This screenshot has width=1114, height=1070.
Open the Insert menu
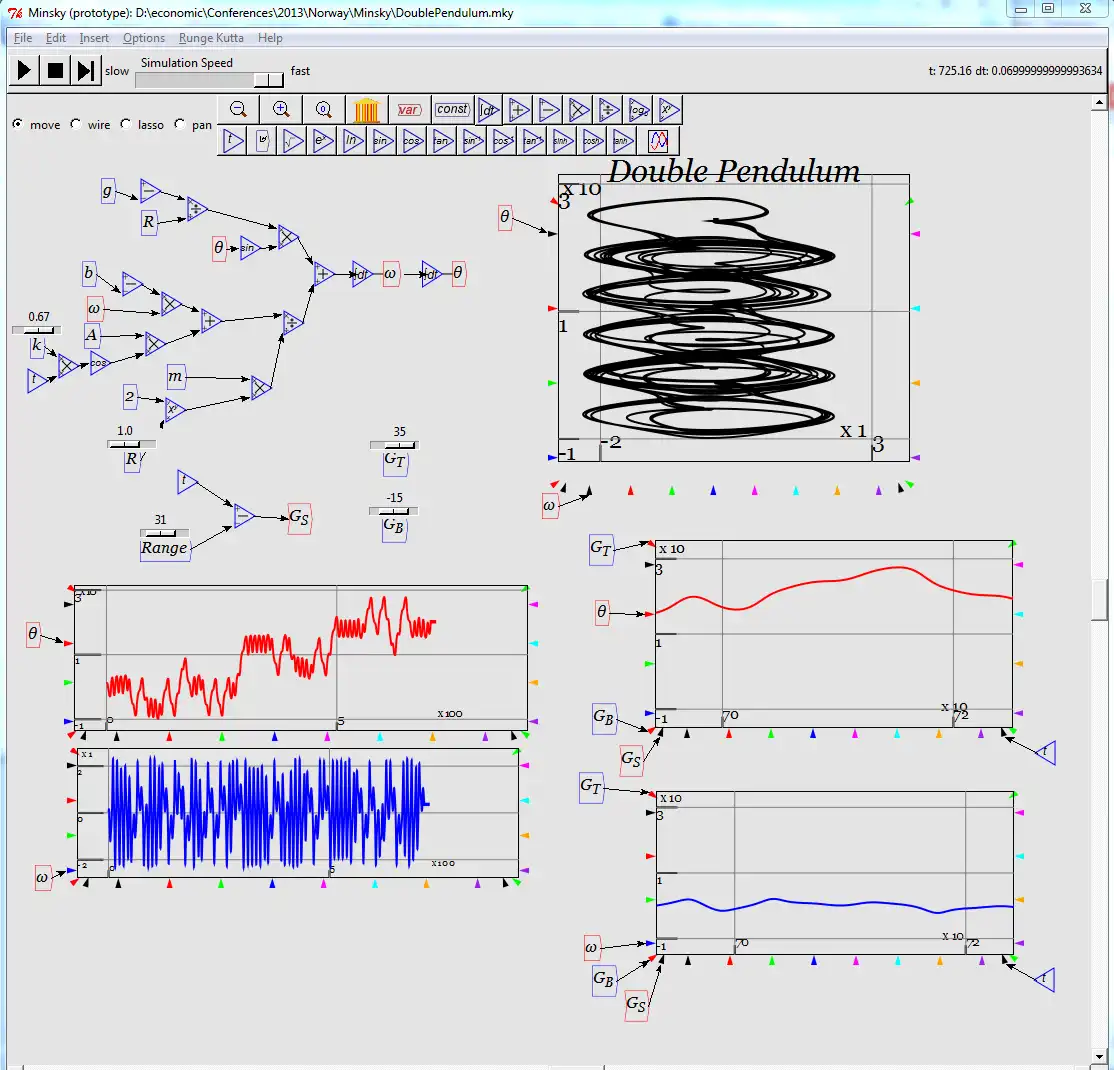pyautogui.click(x=93, y=38)
